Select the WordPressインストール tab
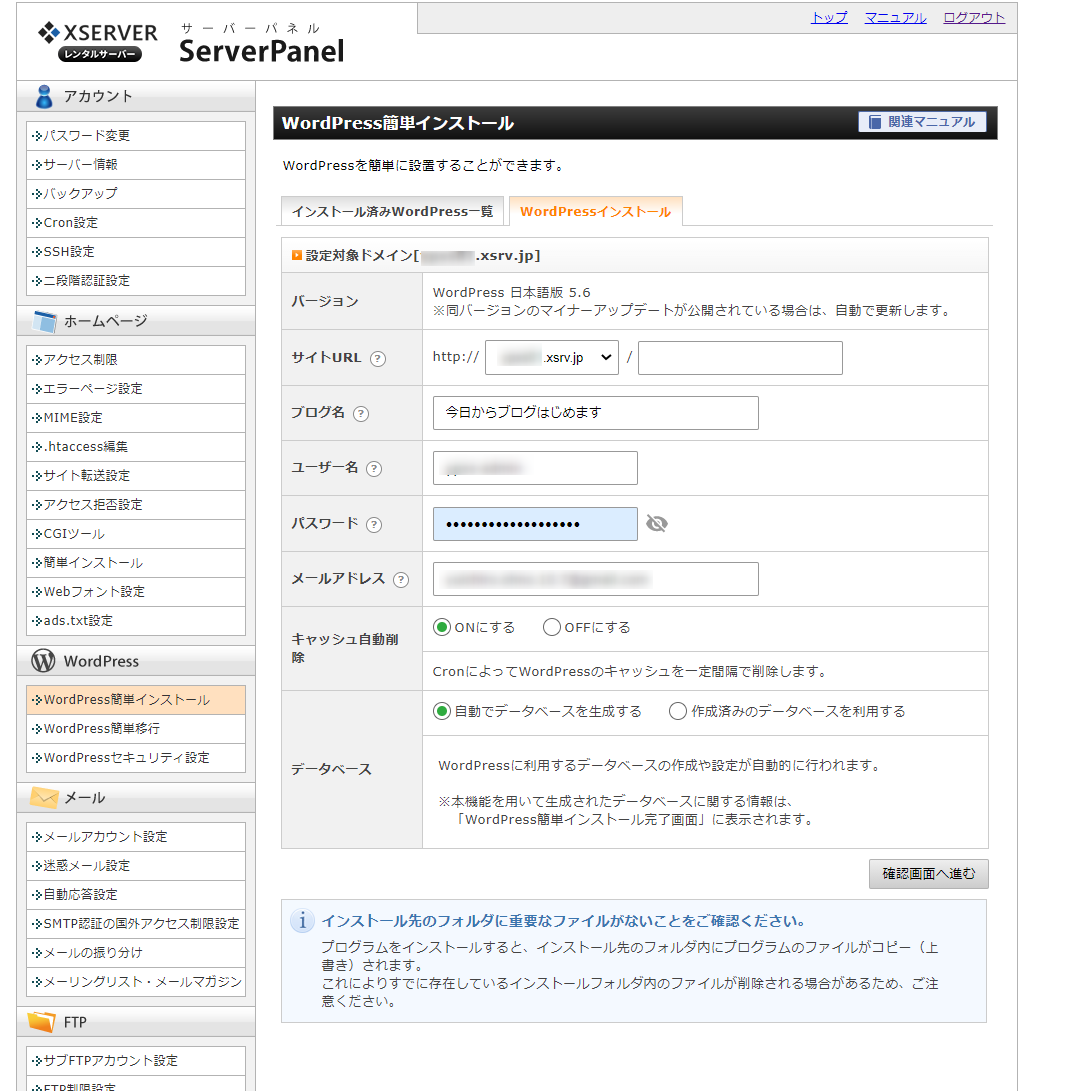 595,212
